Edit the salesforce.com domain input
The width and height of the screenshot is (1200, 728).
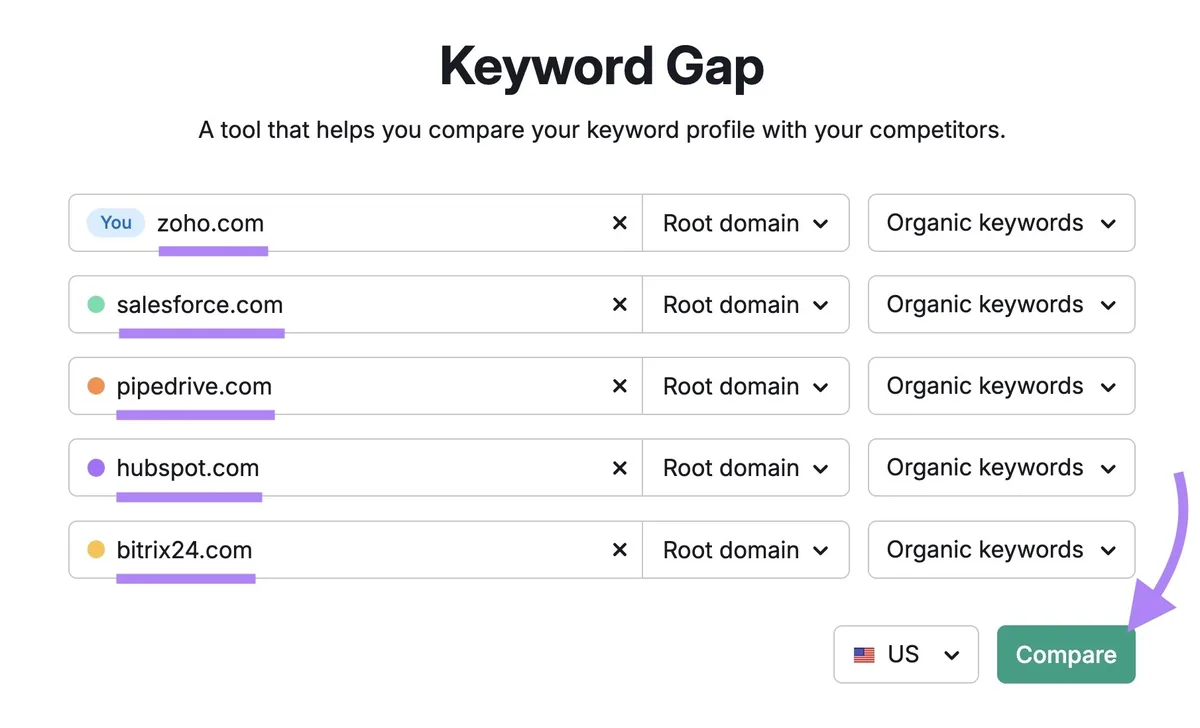pyautogui.click(x=355, y=305)
